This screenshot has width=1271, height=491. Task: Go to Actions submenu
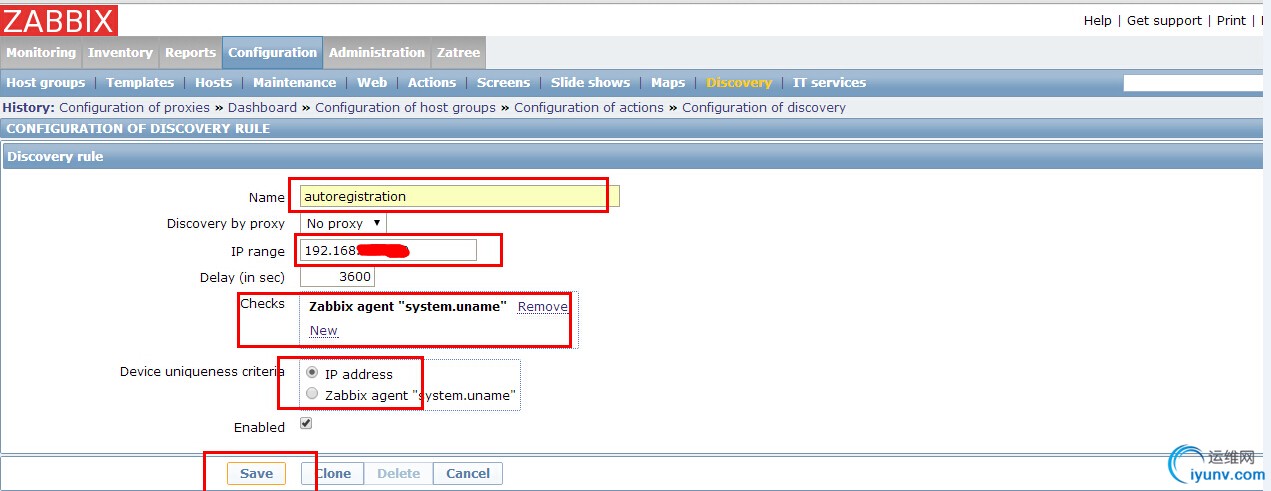point(432,83)
